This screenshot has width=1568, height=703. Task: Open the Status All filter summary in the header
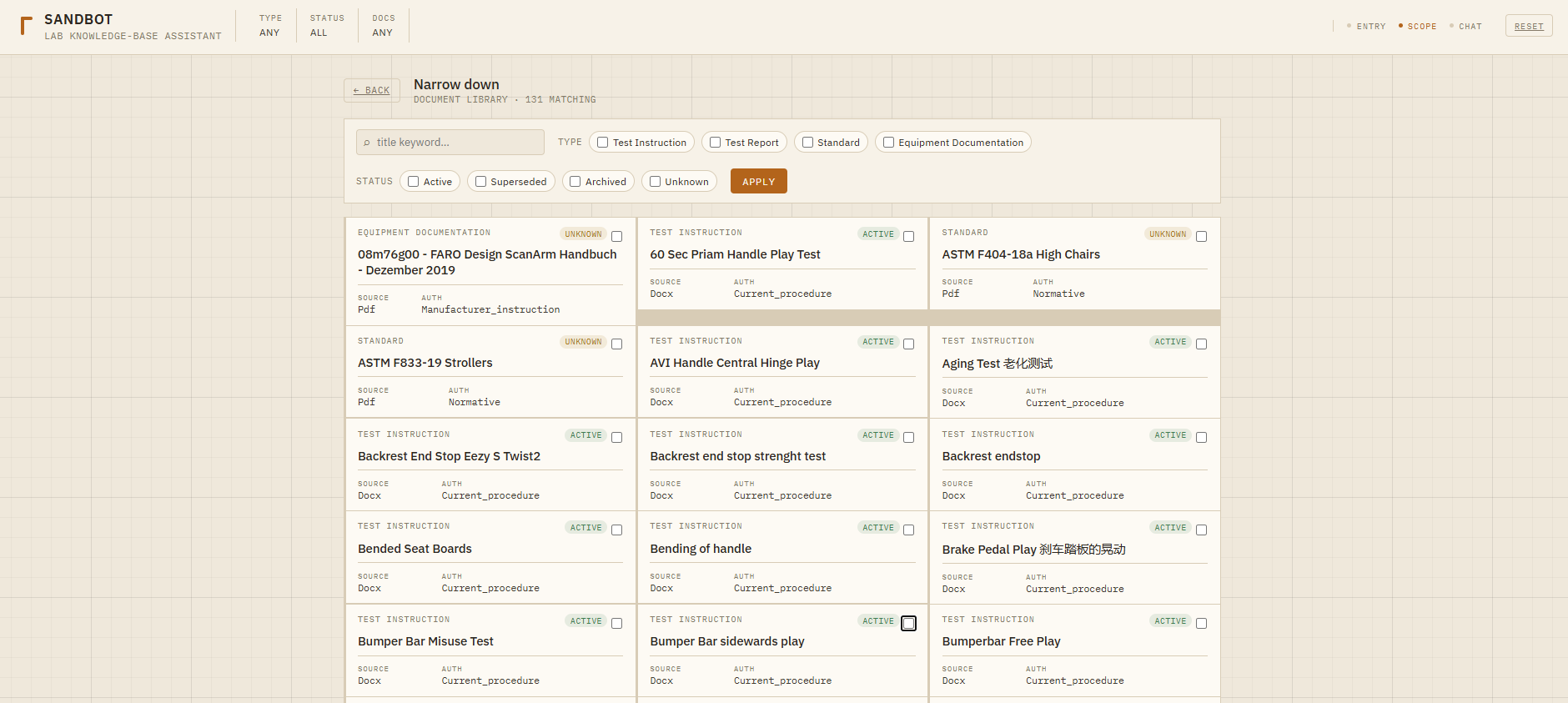pos(327,26)
